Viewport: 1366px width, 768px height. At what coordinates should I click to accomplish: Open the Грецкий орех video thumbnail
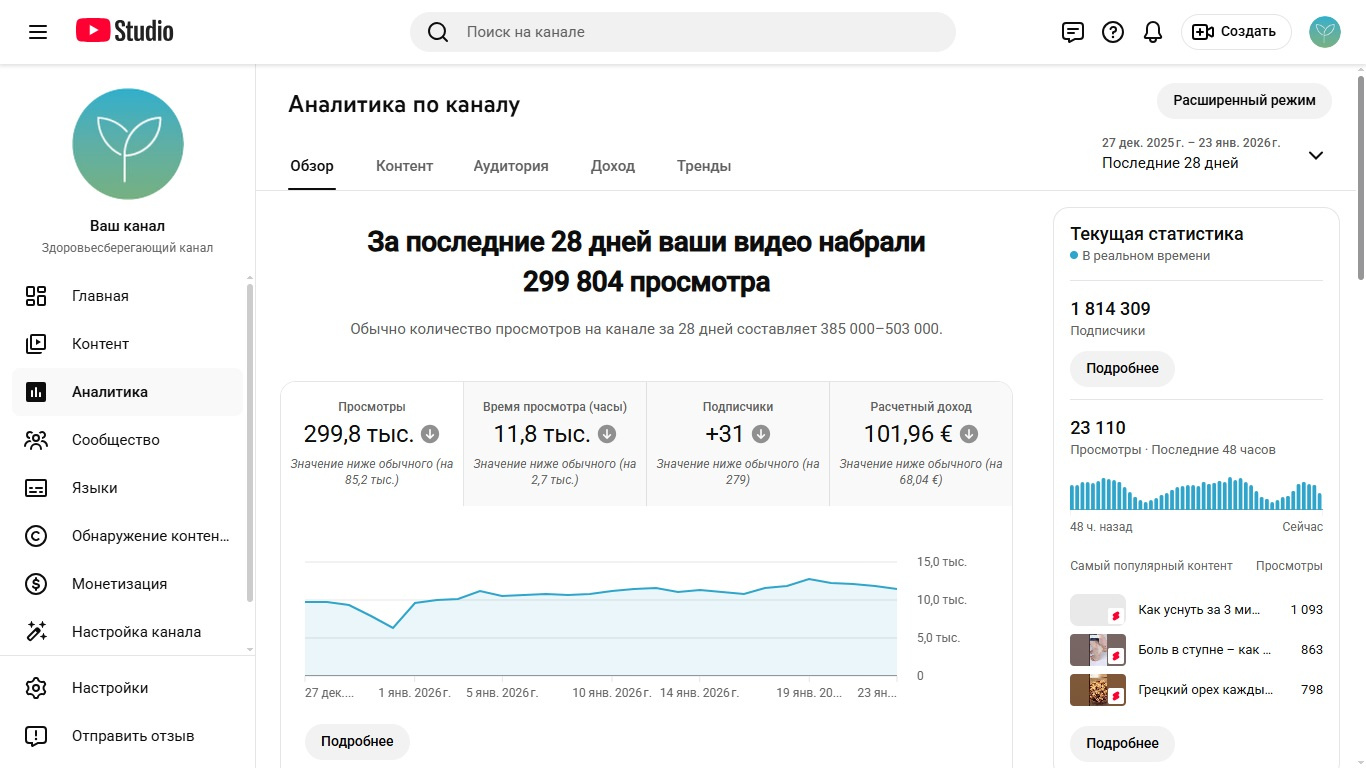click(1097, 690)
